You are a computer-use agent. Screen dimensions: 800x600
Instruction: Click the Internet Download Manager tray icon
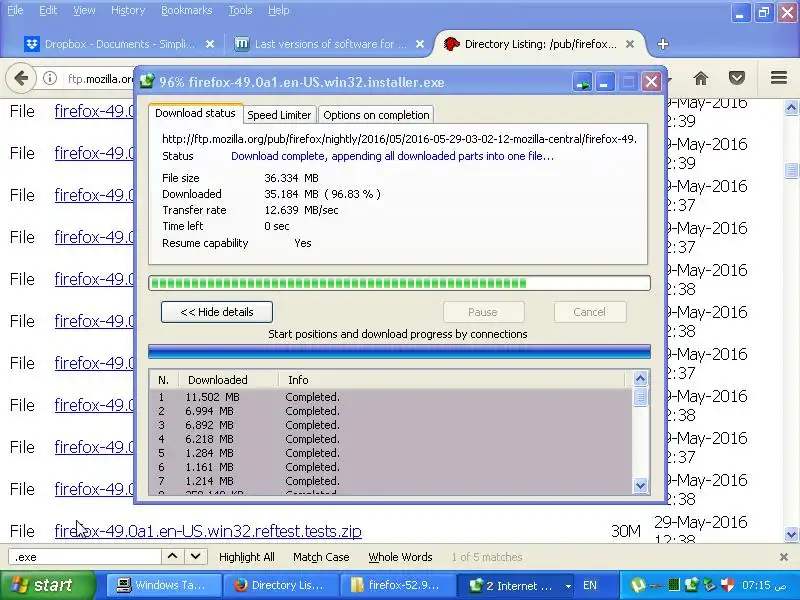pos(691,585)
